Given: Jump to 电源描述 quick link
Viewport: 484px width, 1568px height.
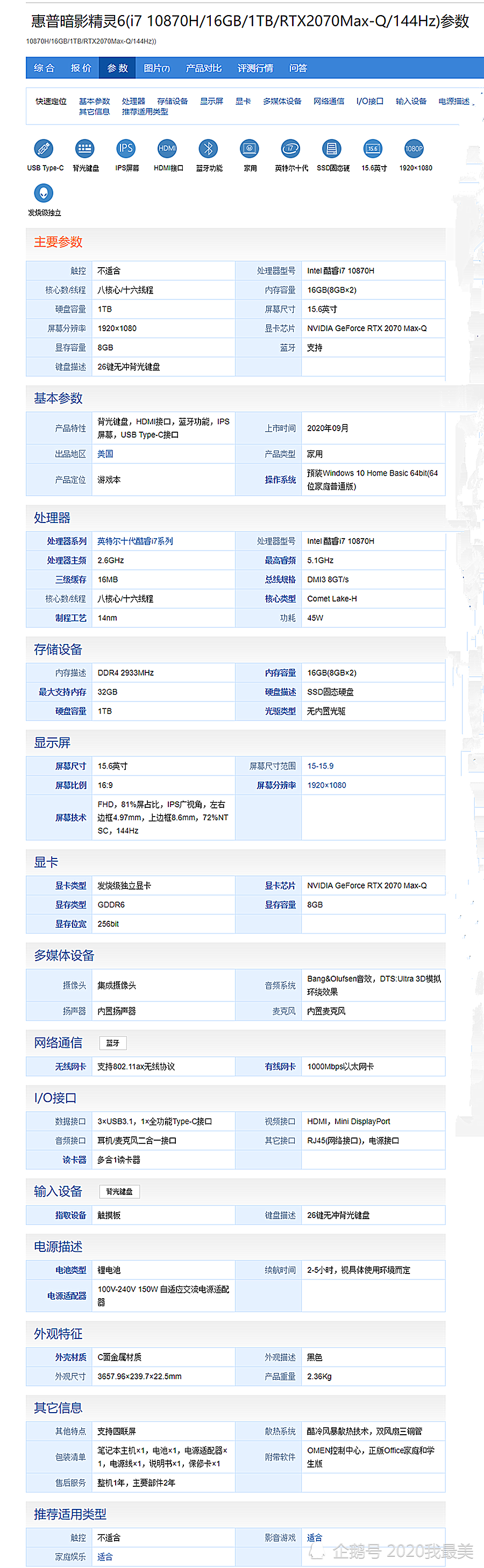Looking at the screenshot, I should click(454, 102).
